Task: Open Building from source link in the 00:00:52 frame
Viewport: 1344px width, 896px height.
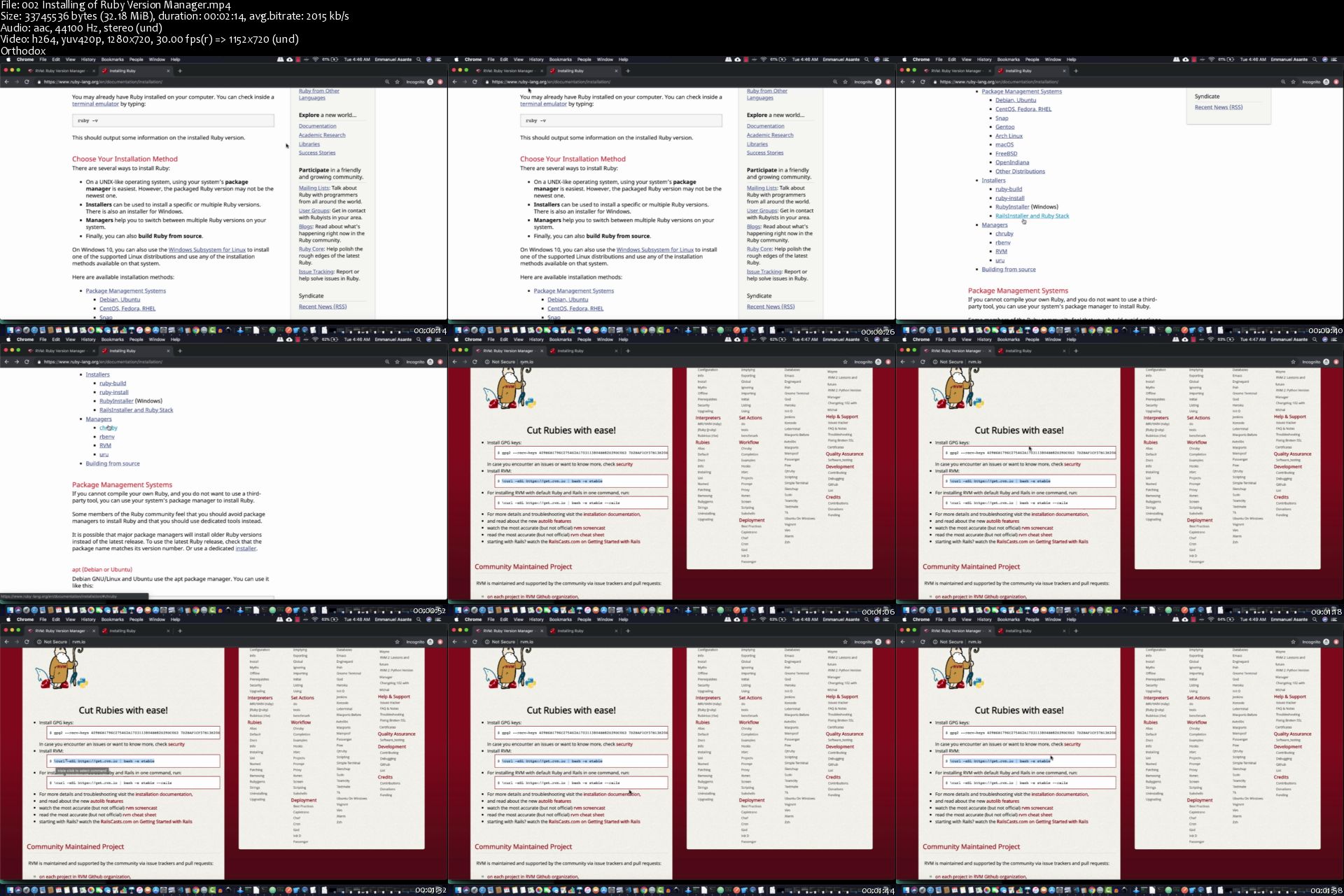Action: tap(113, 463)
